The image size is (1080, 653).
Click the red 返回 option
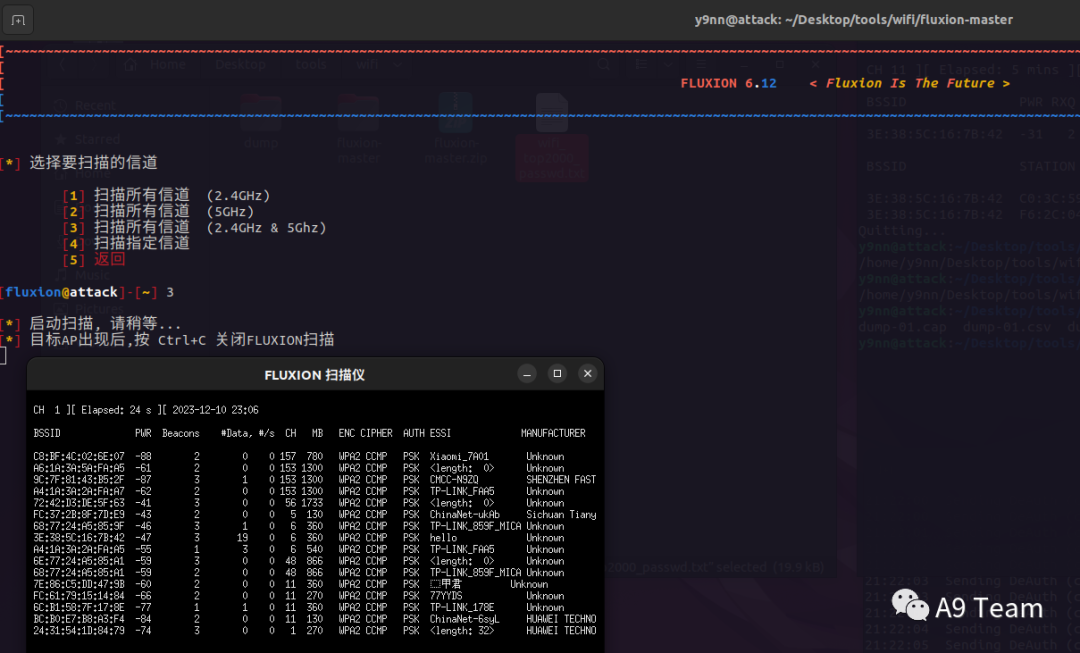coord(110,260)
